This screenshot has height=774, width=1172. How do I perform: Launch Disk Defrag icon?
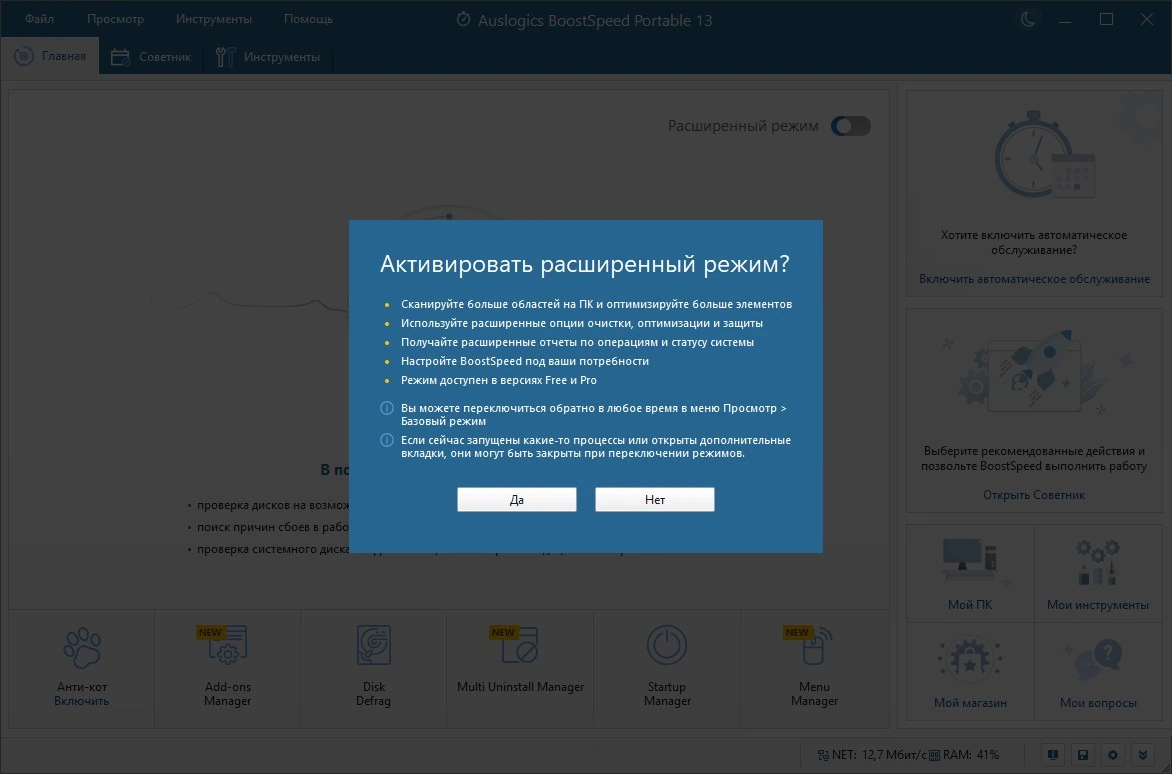click(374, 645)
